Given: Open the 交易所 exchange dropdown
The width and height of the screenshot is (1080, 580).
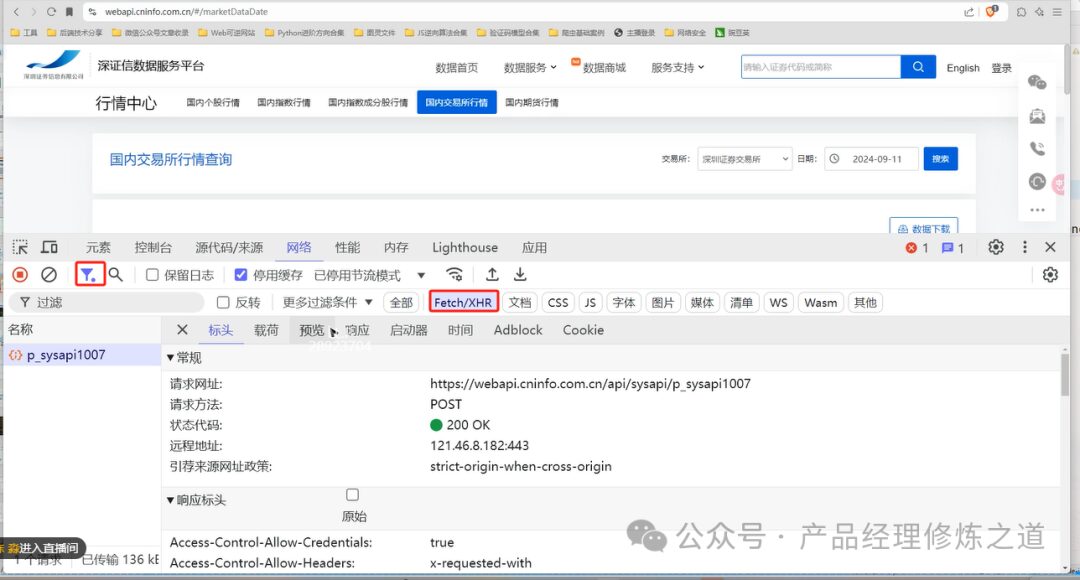Looking at the screenshot, I should pos(745,158).
